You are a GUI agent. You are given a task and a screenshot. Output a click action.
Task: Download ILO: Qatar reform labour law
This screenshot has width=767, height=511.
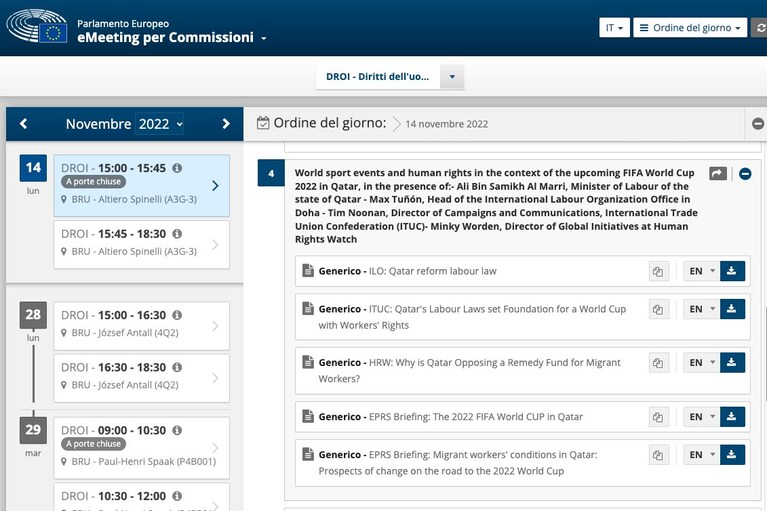point(732,271)
